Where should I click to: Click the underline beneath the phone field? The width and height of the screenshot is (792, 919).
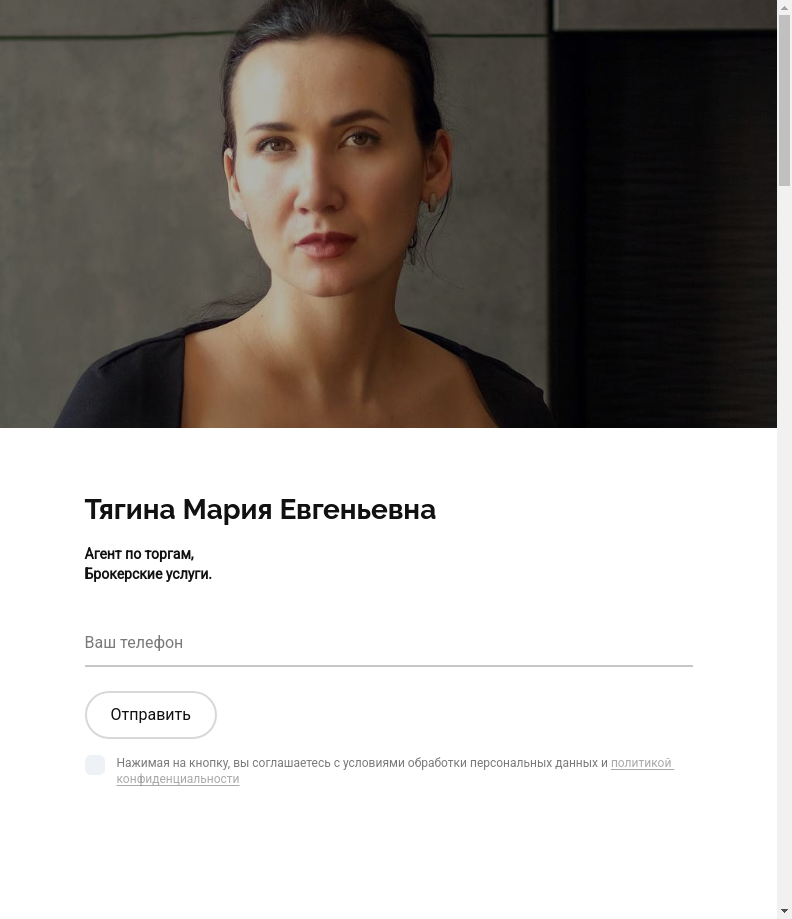click(x=389, y=666)
